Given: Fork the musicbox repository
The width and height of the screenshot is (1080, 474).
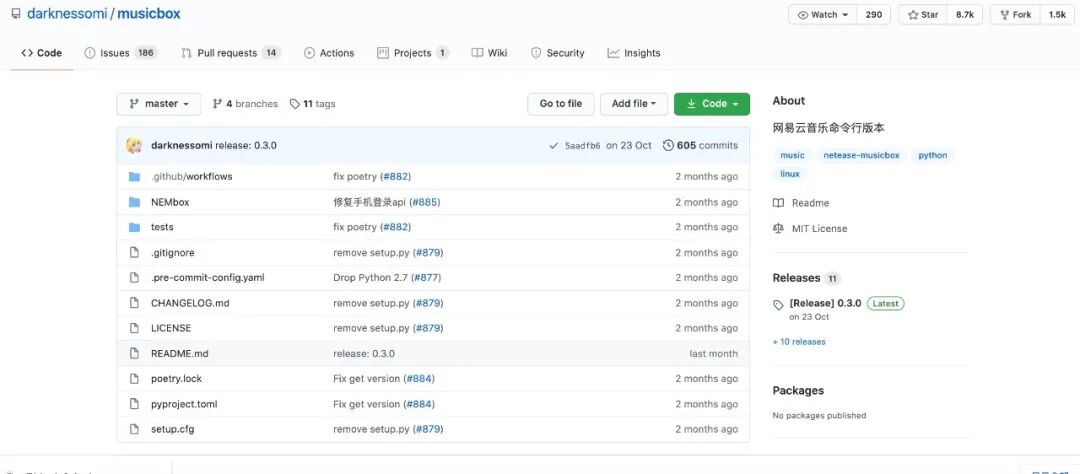Looking at the screenshot, I should [x=1015, y=14].
